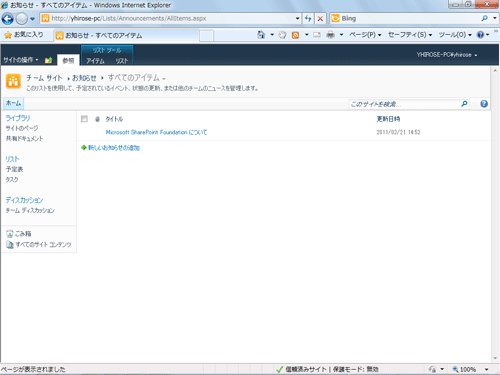Viewport: 500px width, 375px height.
Task: Click the zoom magnifier in status bar
Action: pos(455,369)
